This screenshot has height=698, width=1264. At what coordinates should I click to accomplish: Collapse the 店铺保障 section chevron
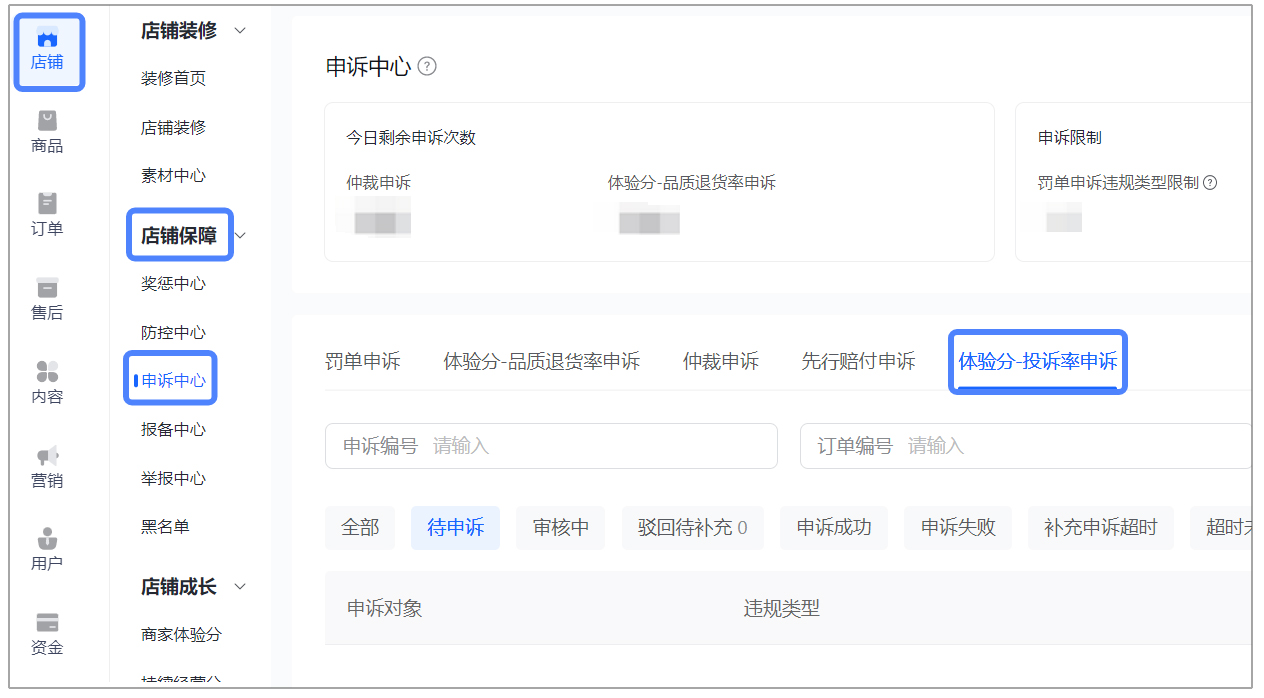coord(240,236)
